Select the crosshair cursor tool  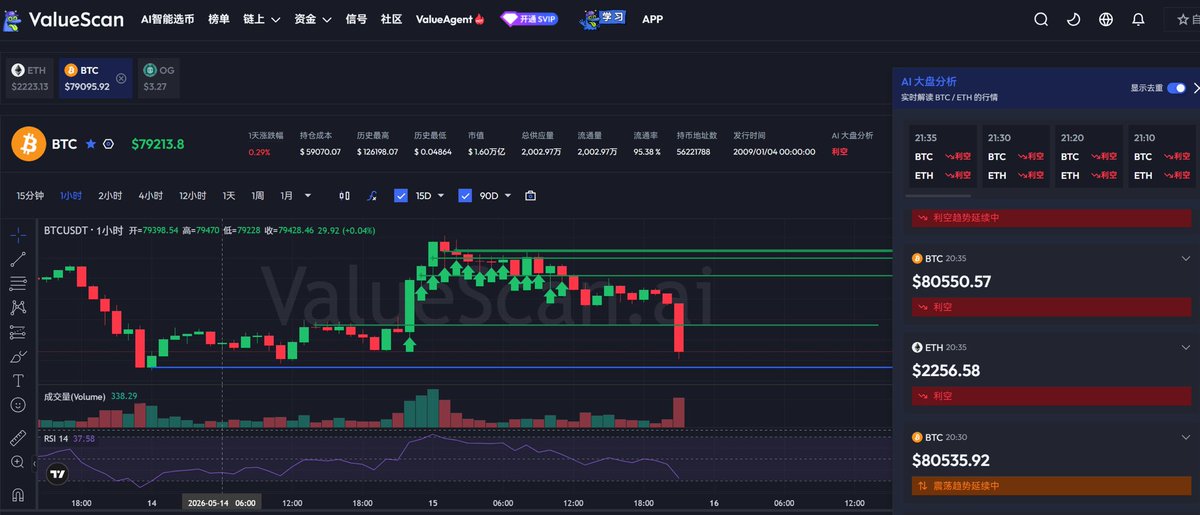click(x=18, y=235)
